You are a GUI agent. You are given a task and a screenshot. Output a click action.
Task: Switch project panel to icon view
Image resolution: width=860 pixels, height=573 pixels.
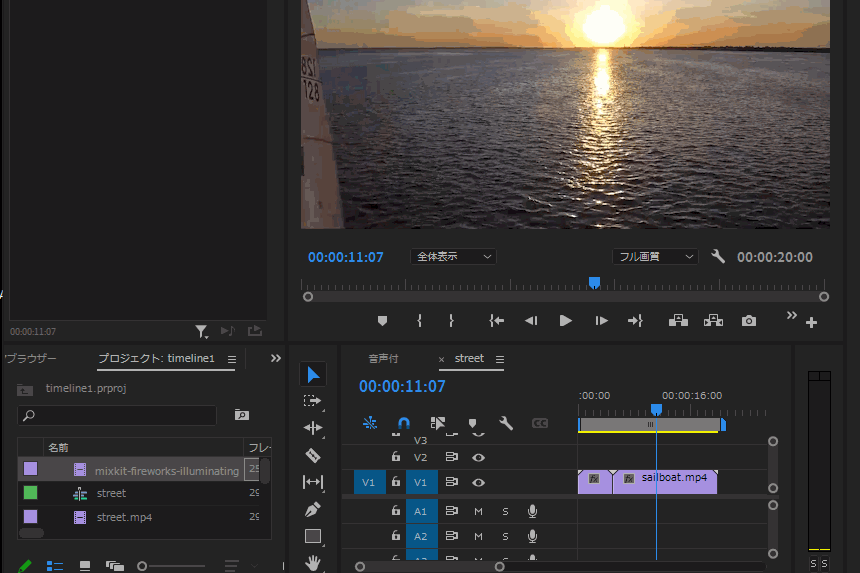click(x=84, y=566)
